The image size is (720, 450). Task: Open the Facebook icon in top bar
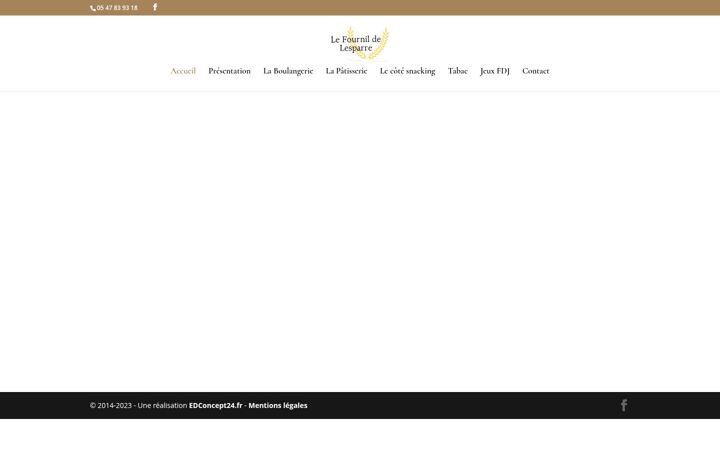(x=155, y=7)
